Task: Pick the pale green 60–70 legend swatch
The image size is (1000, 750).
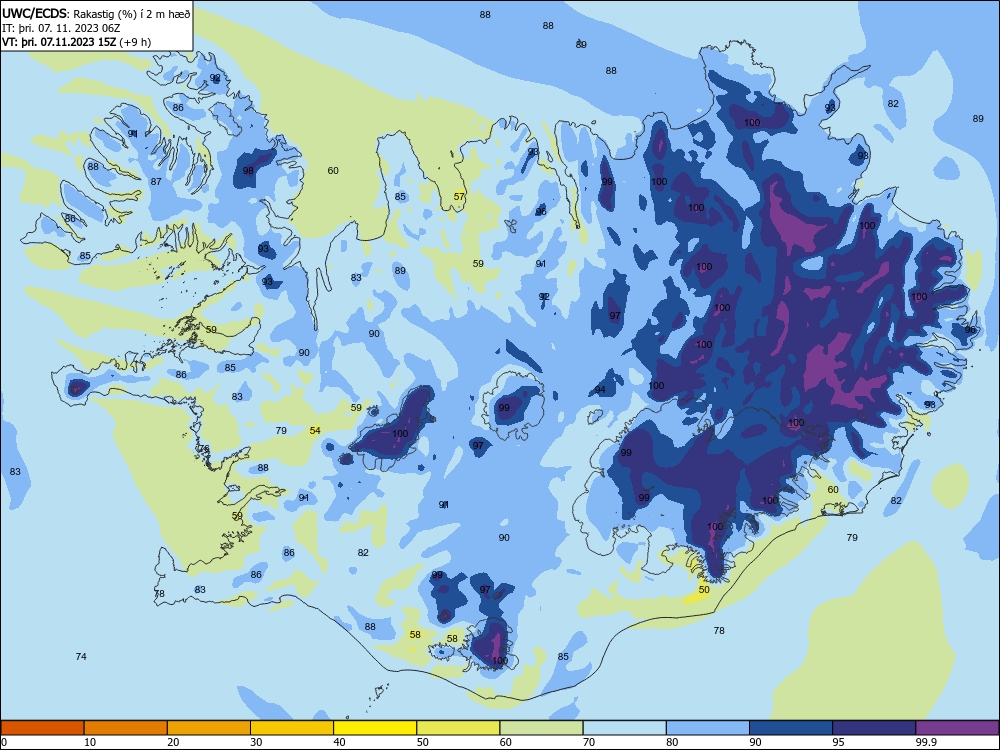Action: tap(541, 728)
